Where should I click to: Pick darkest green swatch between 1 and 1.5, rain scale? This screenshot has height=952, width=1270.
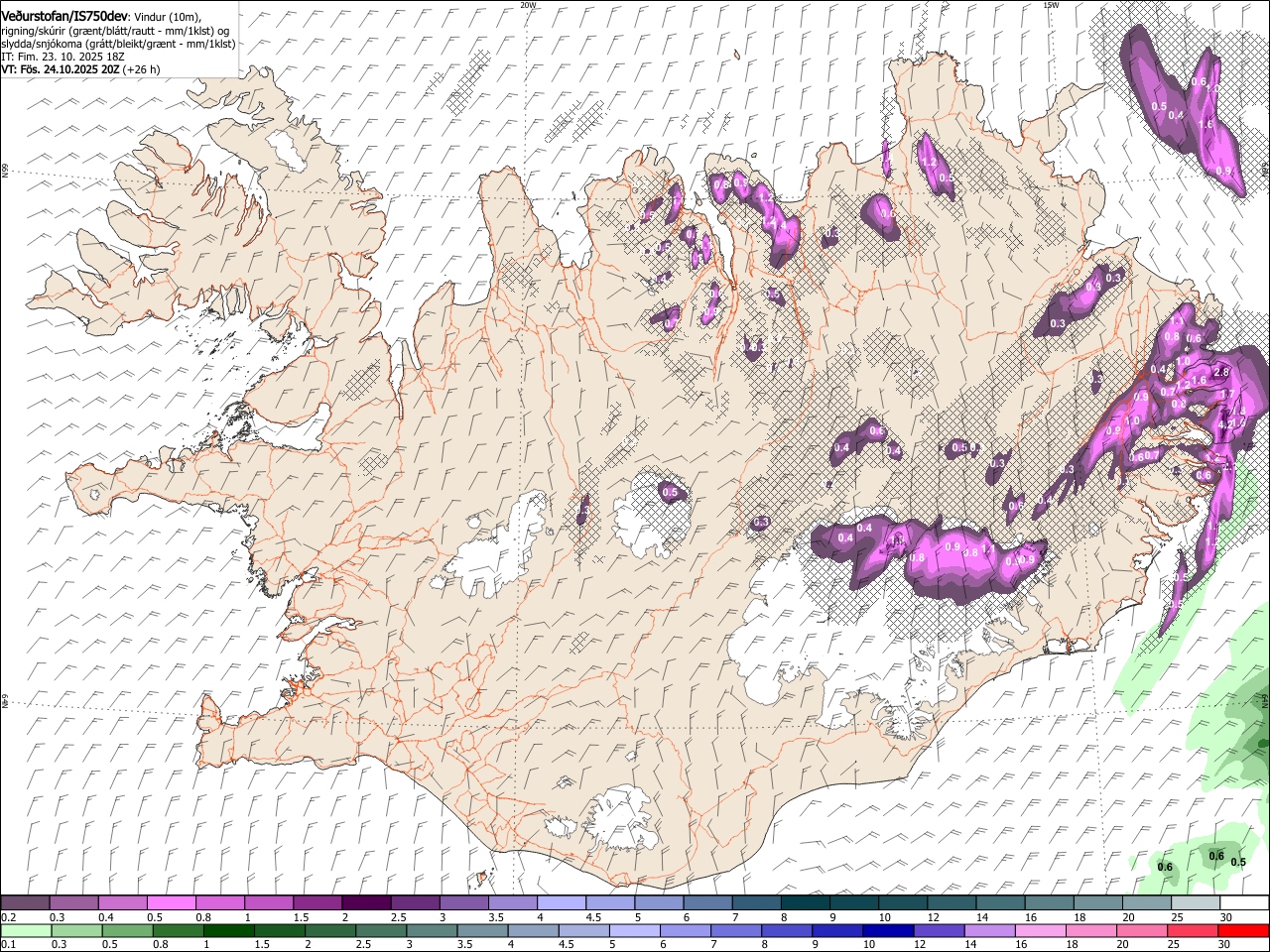pos(228,930)
